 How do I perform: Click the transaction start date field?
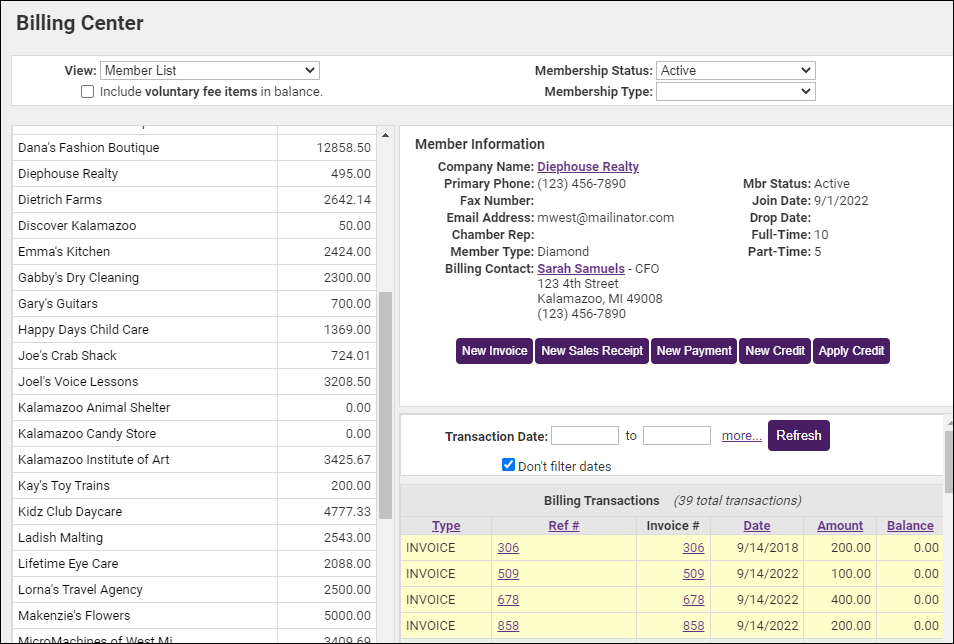584,436
